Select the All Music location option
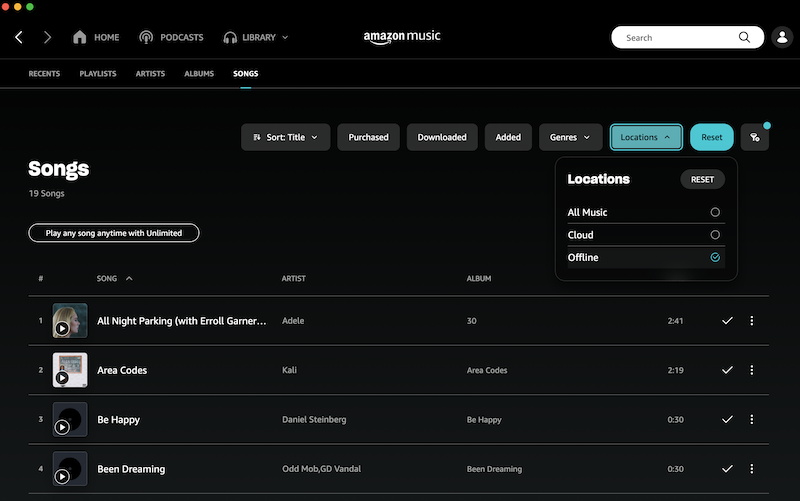800x501 pixels. pyautogui.click(x=714, y=212)
